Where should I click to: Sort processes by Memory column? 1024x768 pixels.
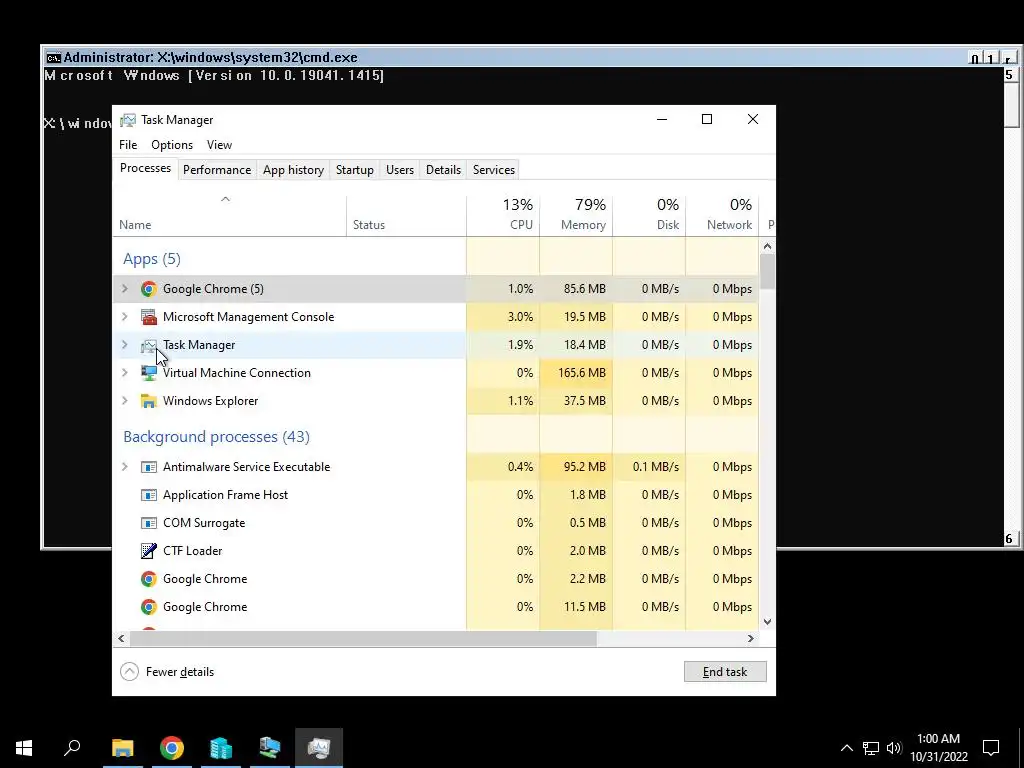tap(576, 216)
